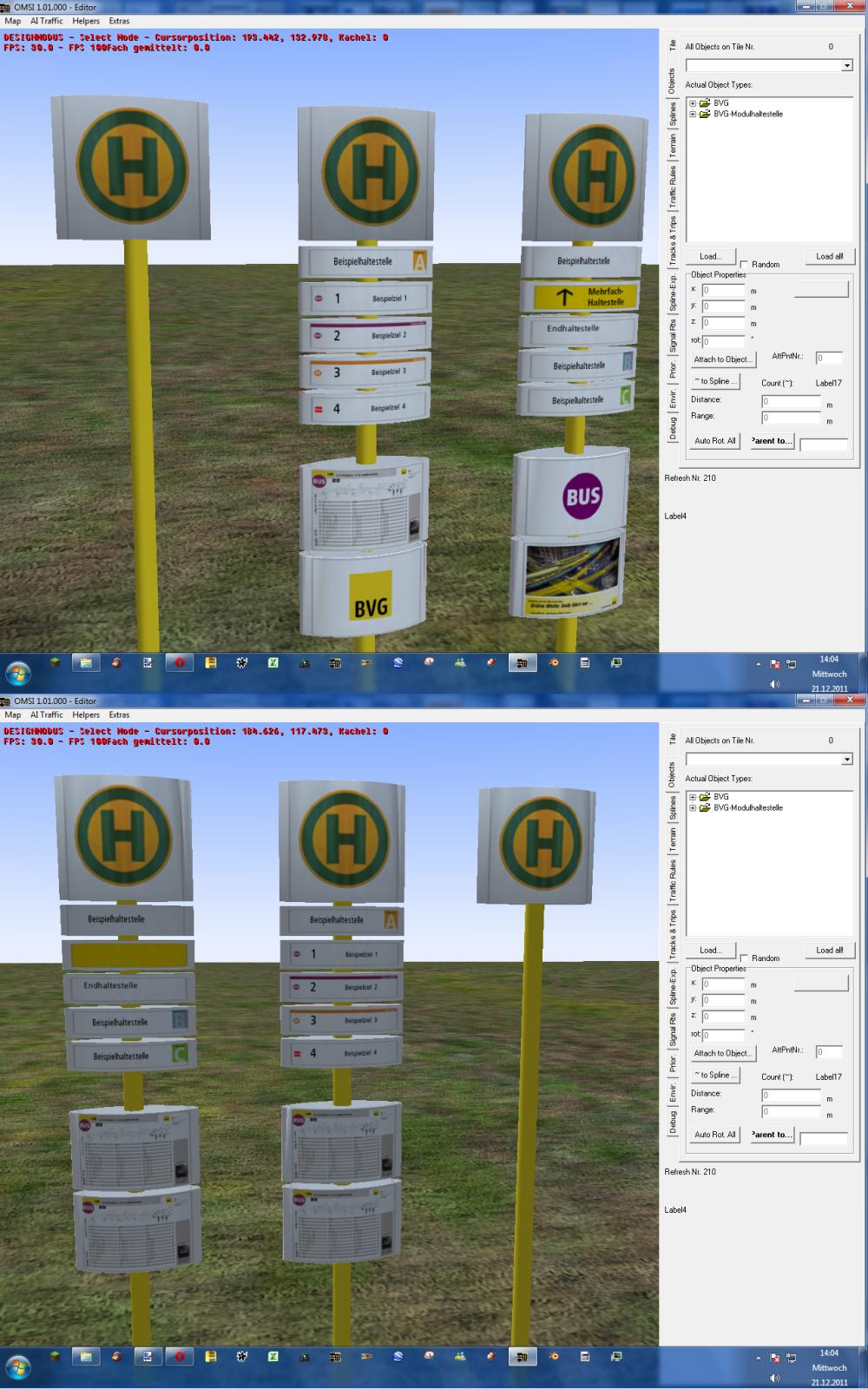
Task: Switch to the Splines tab in upper window
Action: click(672, 115)
